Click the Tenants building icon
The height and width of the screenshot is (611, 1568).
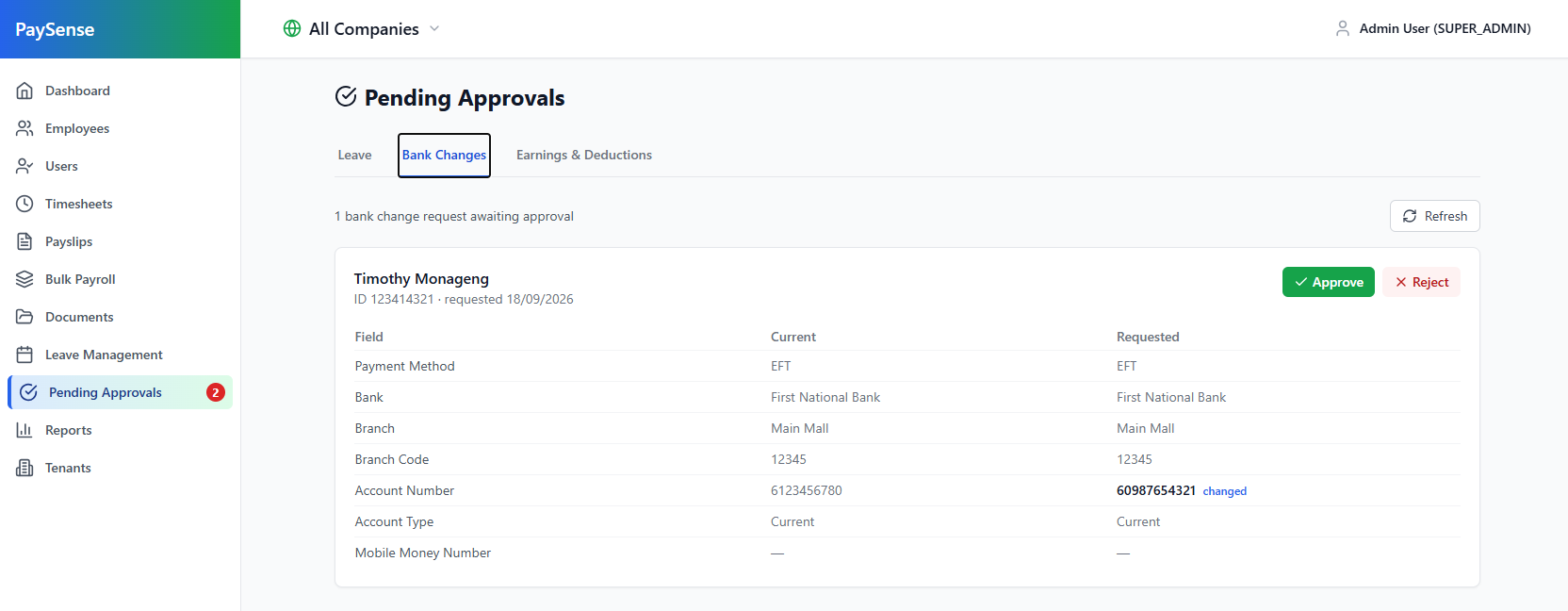tap(24, 468)
